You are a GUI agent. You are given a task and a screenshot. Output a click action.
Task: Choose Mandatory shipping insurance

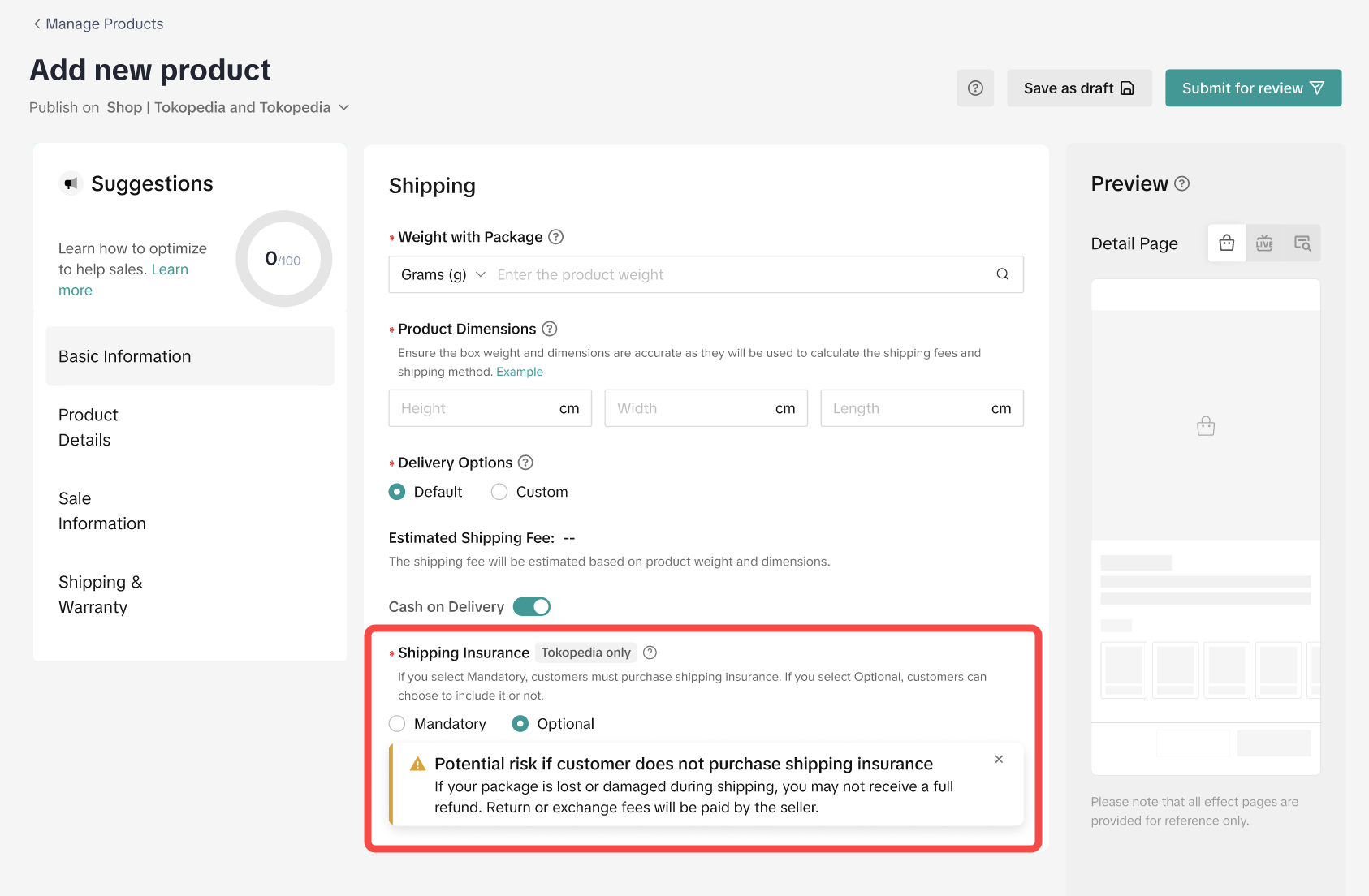point(397,724)
